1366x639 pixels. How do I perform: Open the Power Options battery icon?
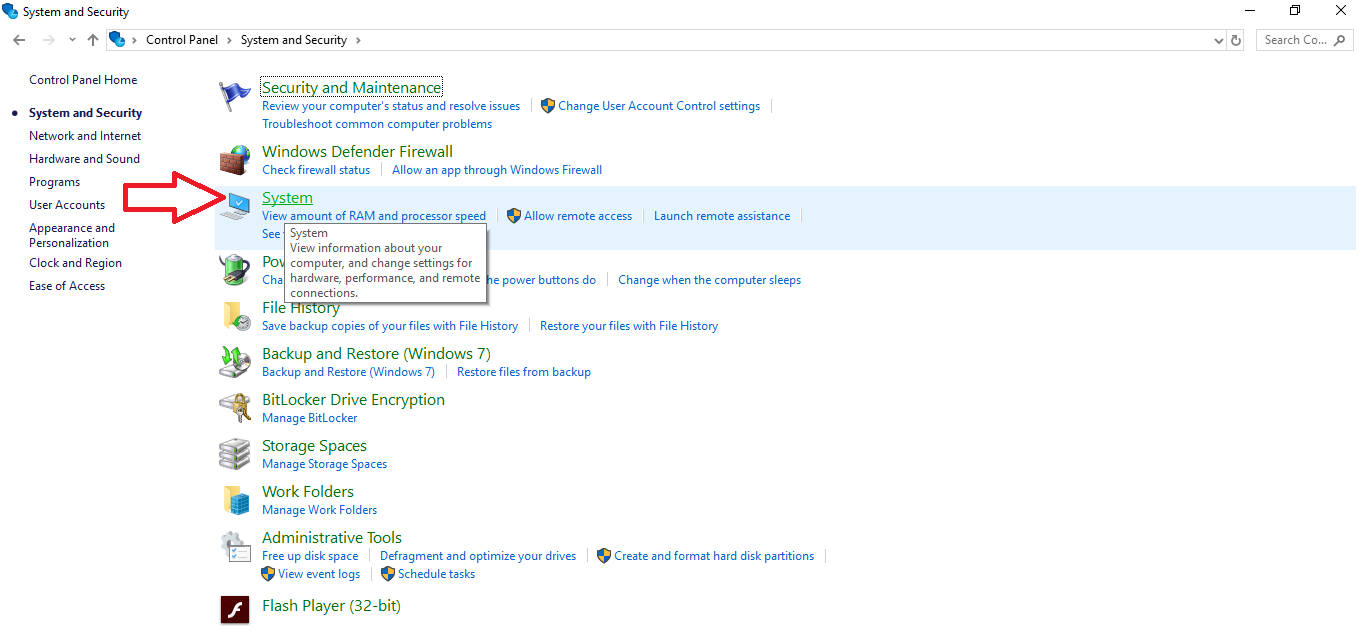[235, 270]
